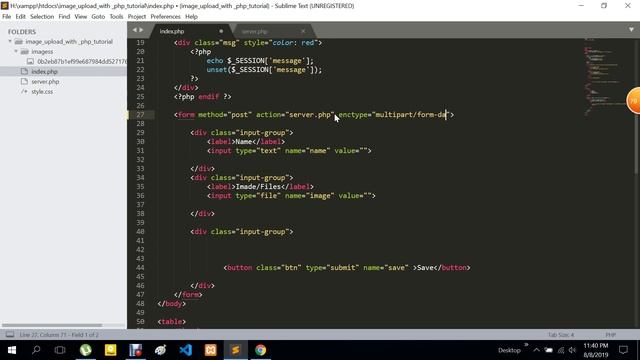The image size is (640, 360).
Task: Go to previous tab with left arrow
Action: click(134, 30)
